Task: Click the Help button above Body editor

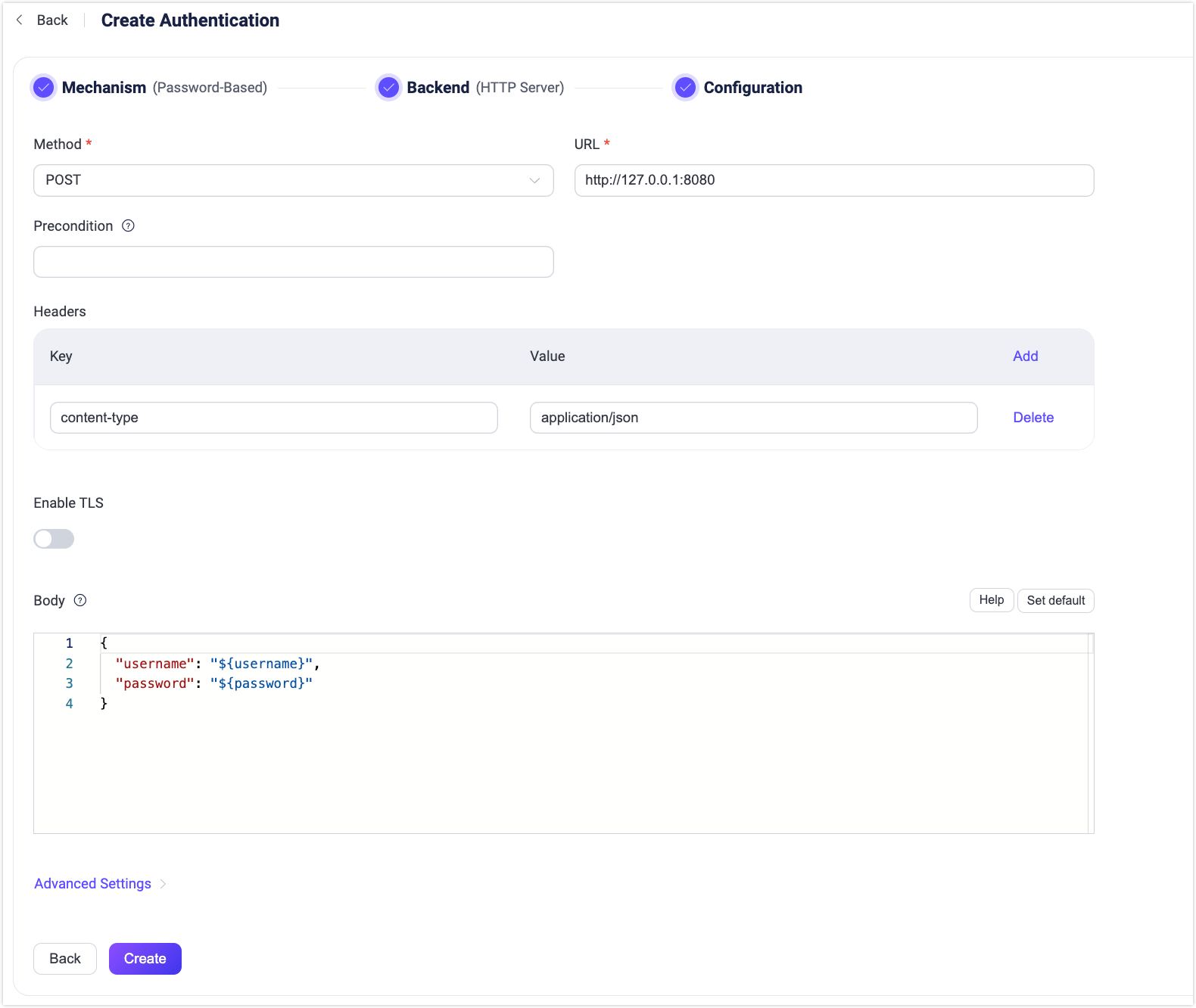Action: pos(991,600)
